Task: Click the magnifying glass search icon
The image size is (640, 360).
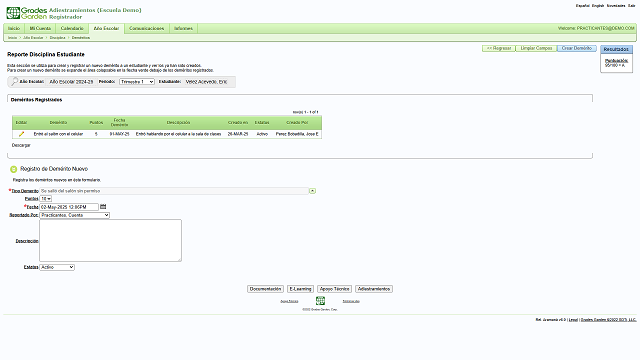Action: (14, 82)
